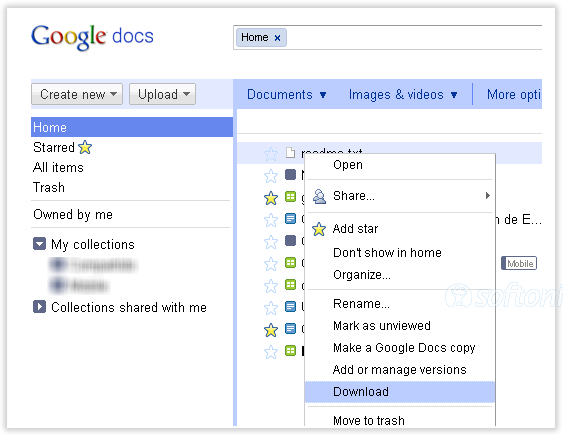This screenshot has width=563, height=437.
Task: Unstar the first yellow-starred spreadsheet row
Action: pyautogui.click(x=271, y=198)
